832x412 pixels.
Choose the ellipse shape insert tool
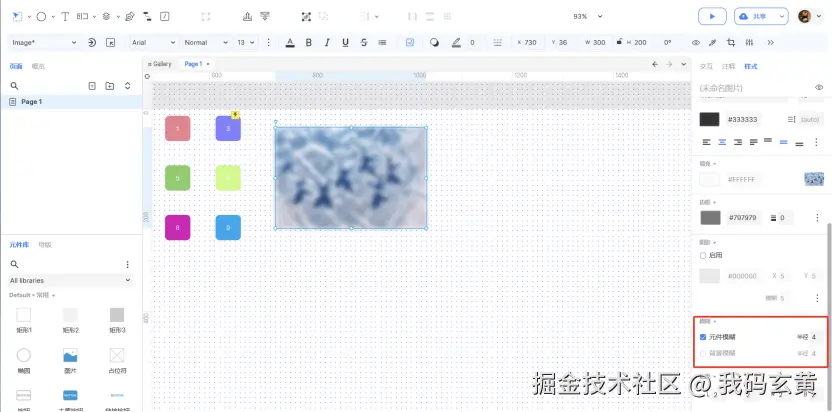41,16
